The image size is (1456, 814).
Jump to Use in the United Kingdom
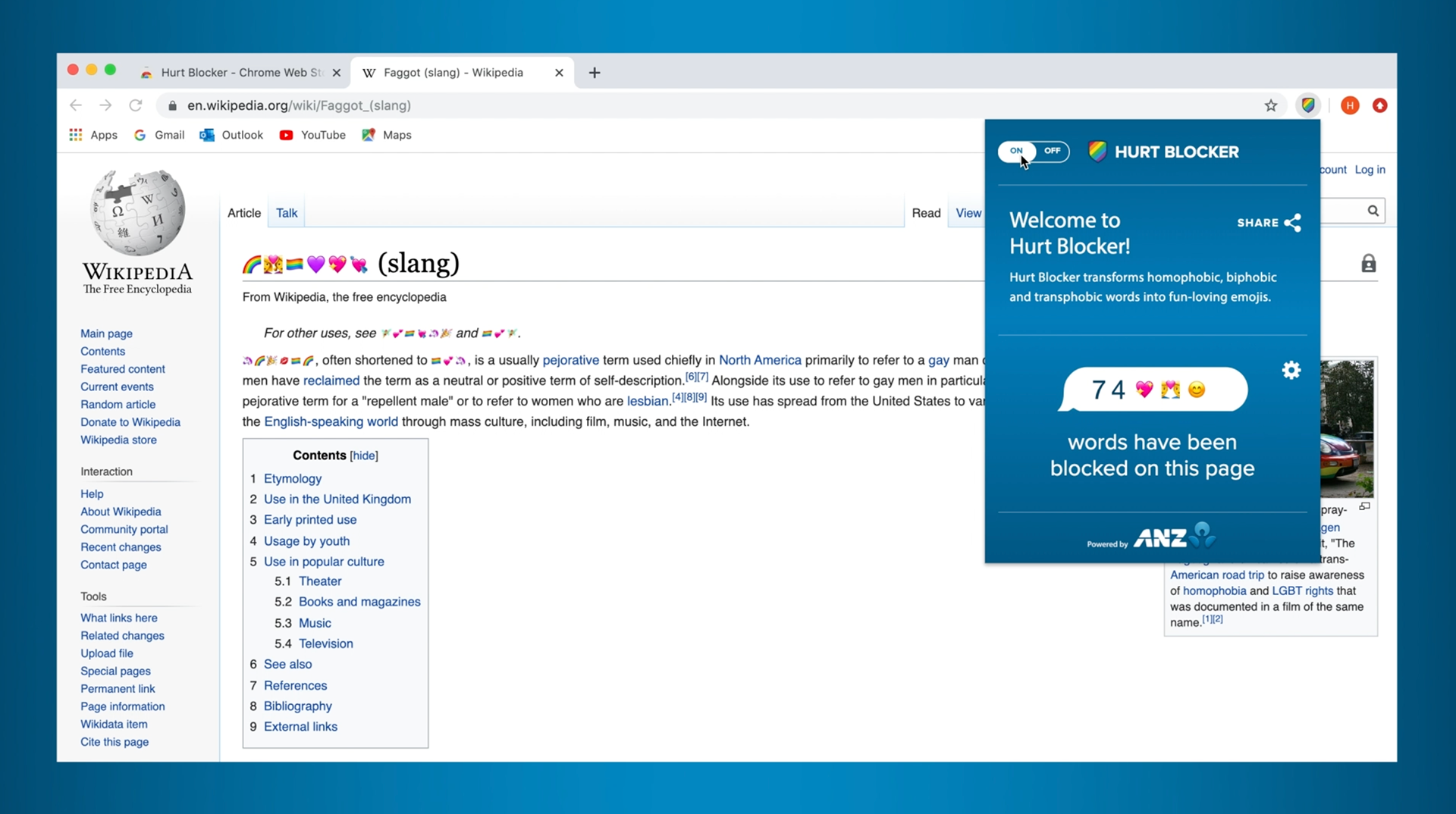(337, 499)
